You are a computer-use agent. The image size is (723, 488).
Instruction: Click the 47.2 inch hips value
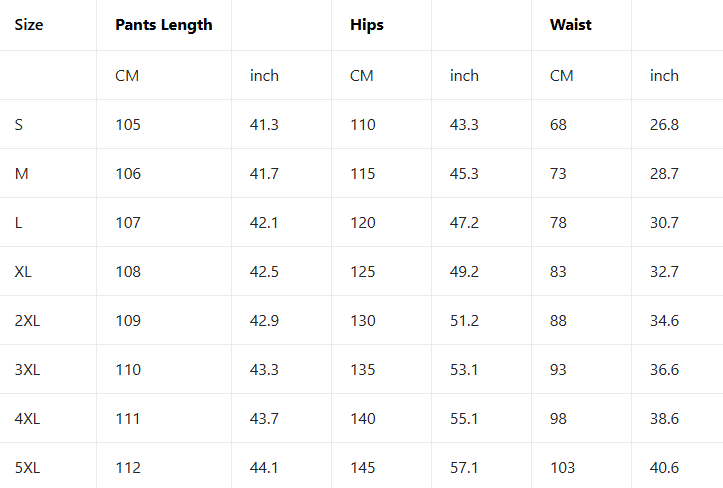coord(464,223)
